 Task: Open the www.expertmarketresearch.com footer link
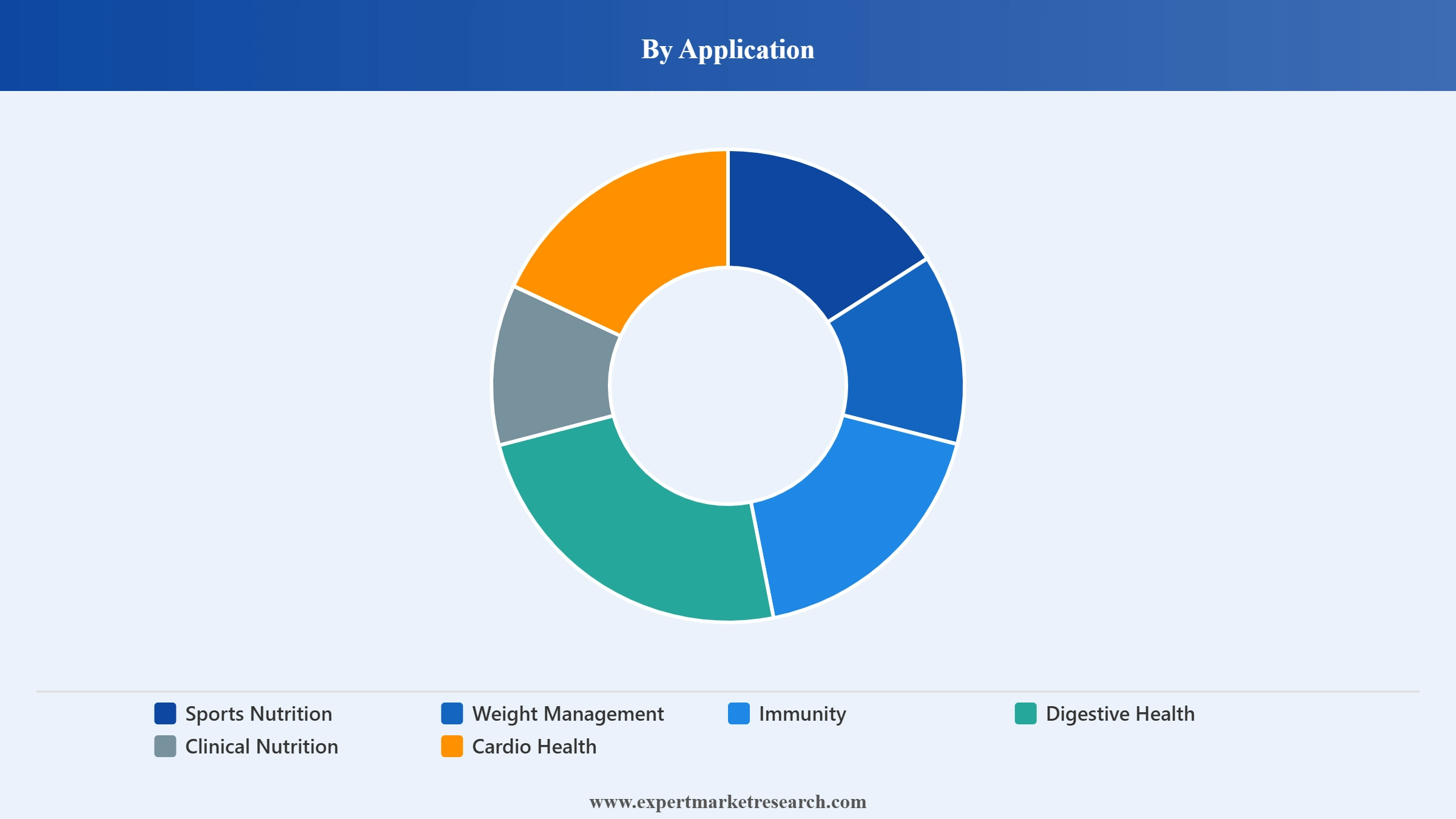[x=728, y=802]
